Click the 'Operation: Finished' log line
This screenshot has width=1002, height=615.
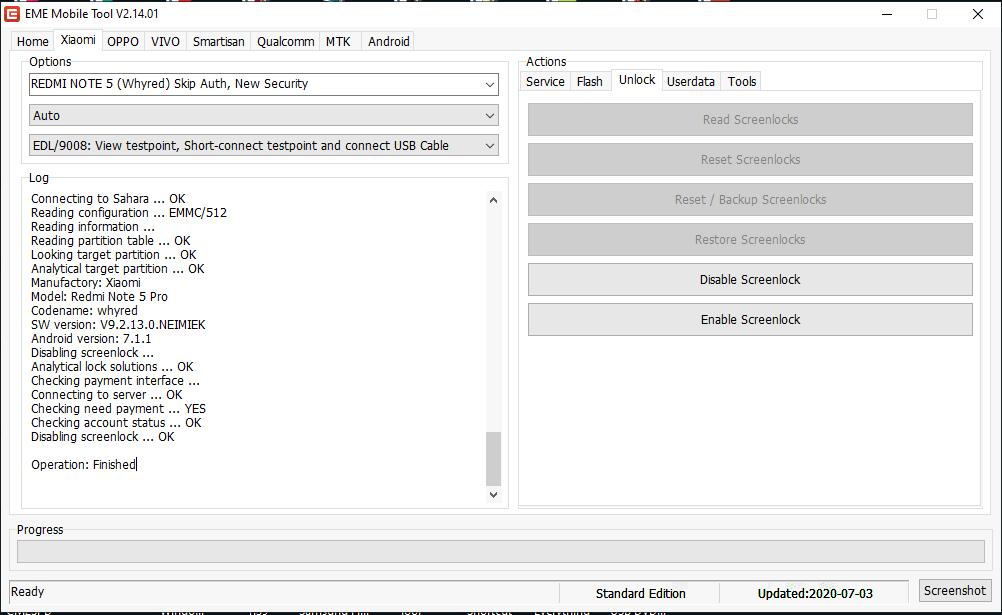(x=84, y=465)
